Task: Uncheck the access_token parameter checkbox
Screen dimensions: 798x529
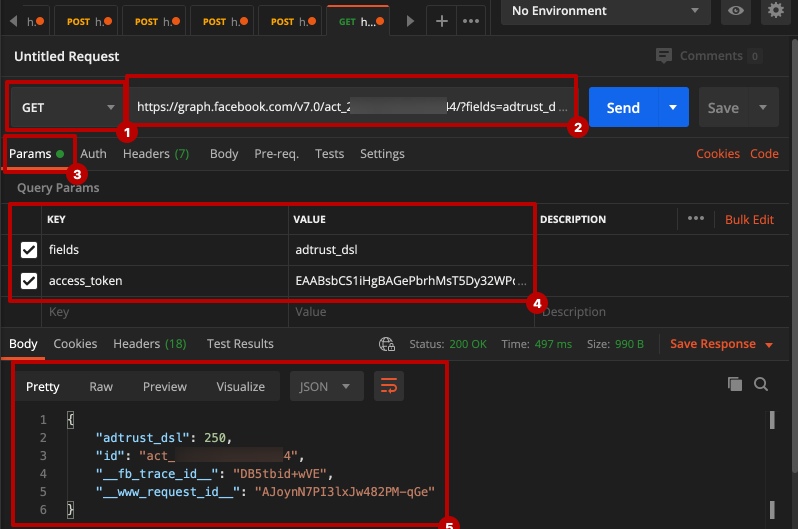Action: (29, 281)
